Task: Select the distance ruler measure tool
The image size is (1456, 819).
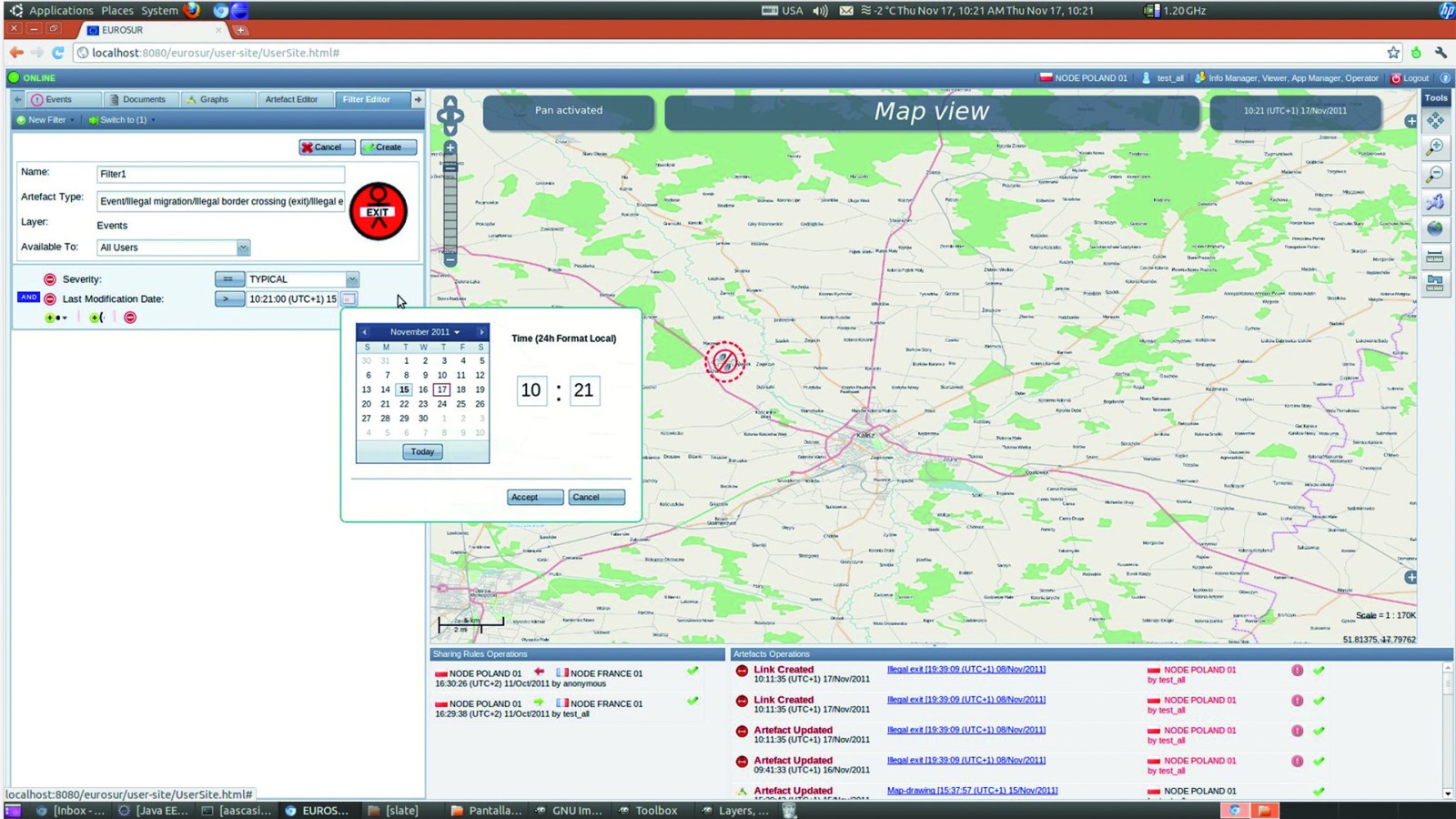Action: [1435, 257]
